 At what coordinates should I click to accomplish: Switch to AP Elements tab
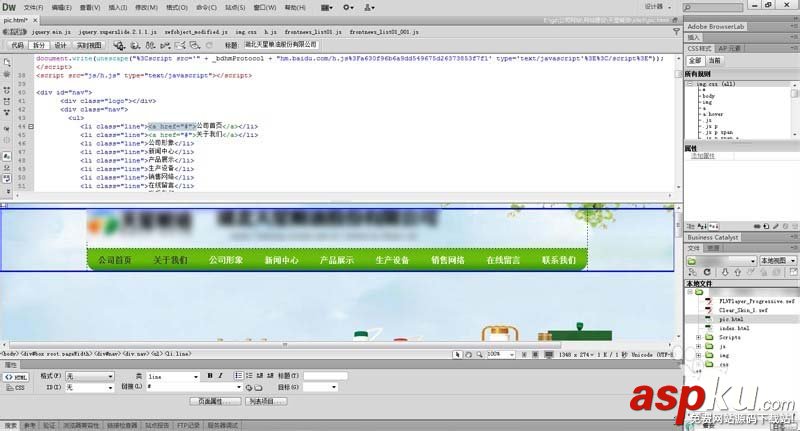point(730,48)
